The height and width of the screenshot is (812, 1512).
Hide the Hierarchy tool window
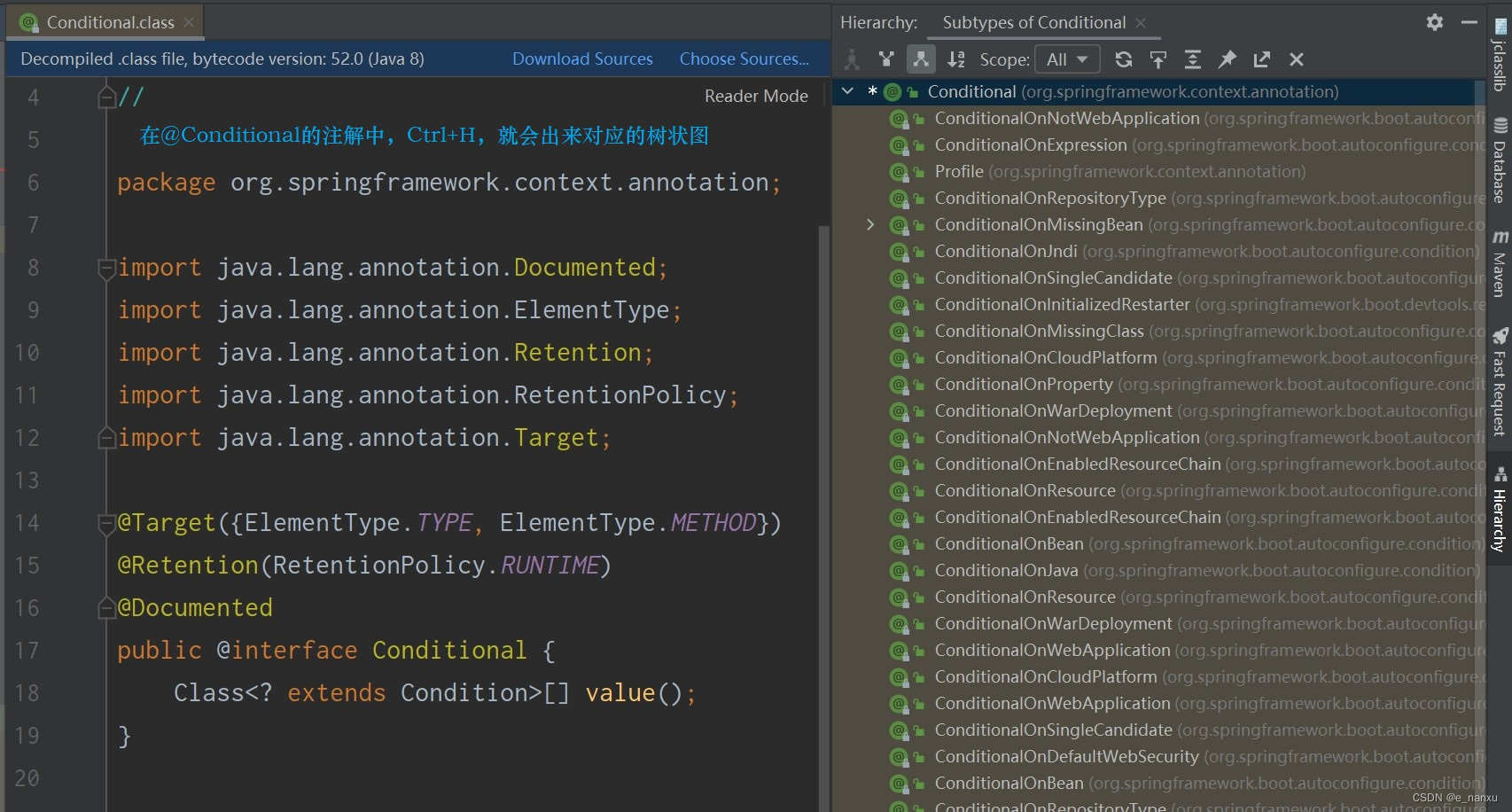[x=1469, y=22]
